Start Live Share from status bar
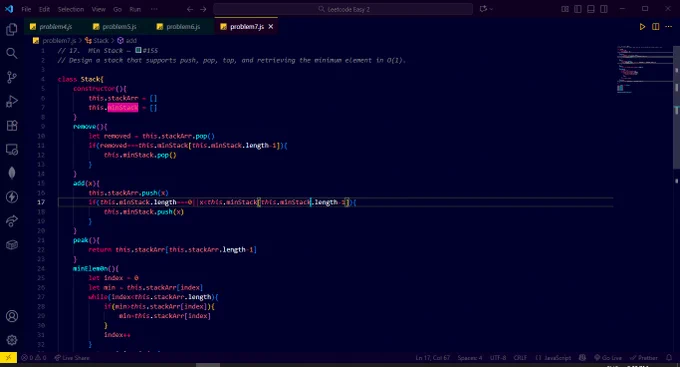The width and height of the screenshot is (680, 367). 72,358
